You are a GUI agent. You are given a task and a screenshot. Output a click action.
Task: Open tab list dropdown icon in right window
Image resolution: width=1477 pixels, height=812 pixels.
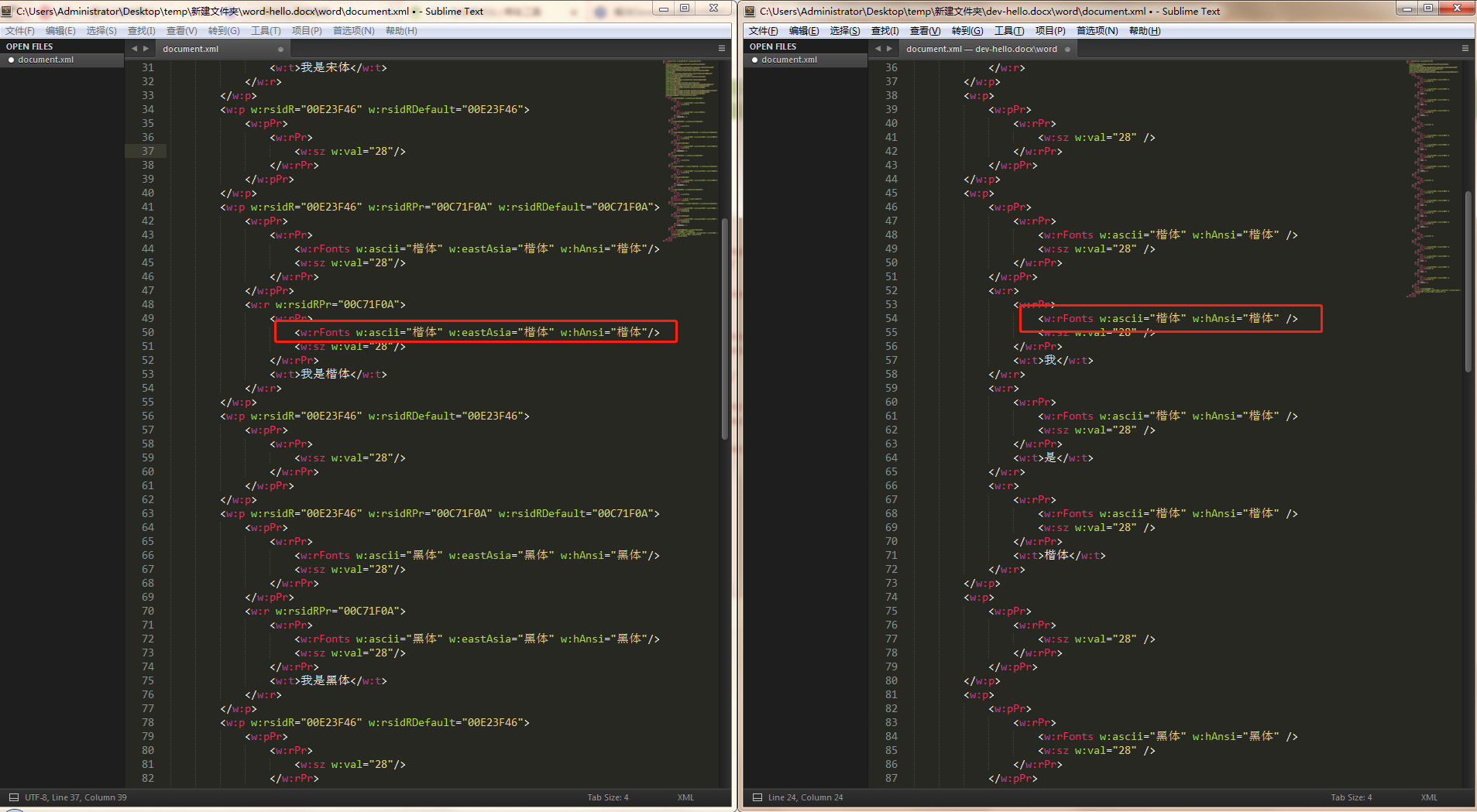tap(1465, 48)
